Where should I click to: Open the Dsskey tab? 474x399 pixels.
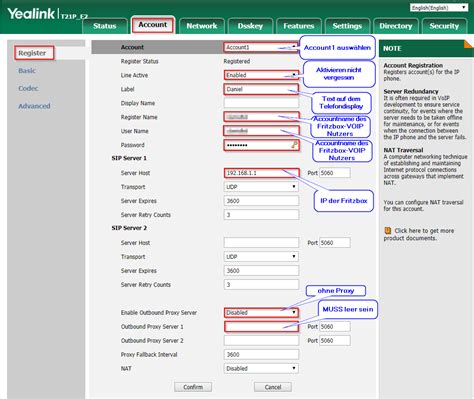tap(250, 26)
